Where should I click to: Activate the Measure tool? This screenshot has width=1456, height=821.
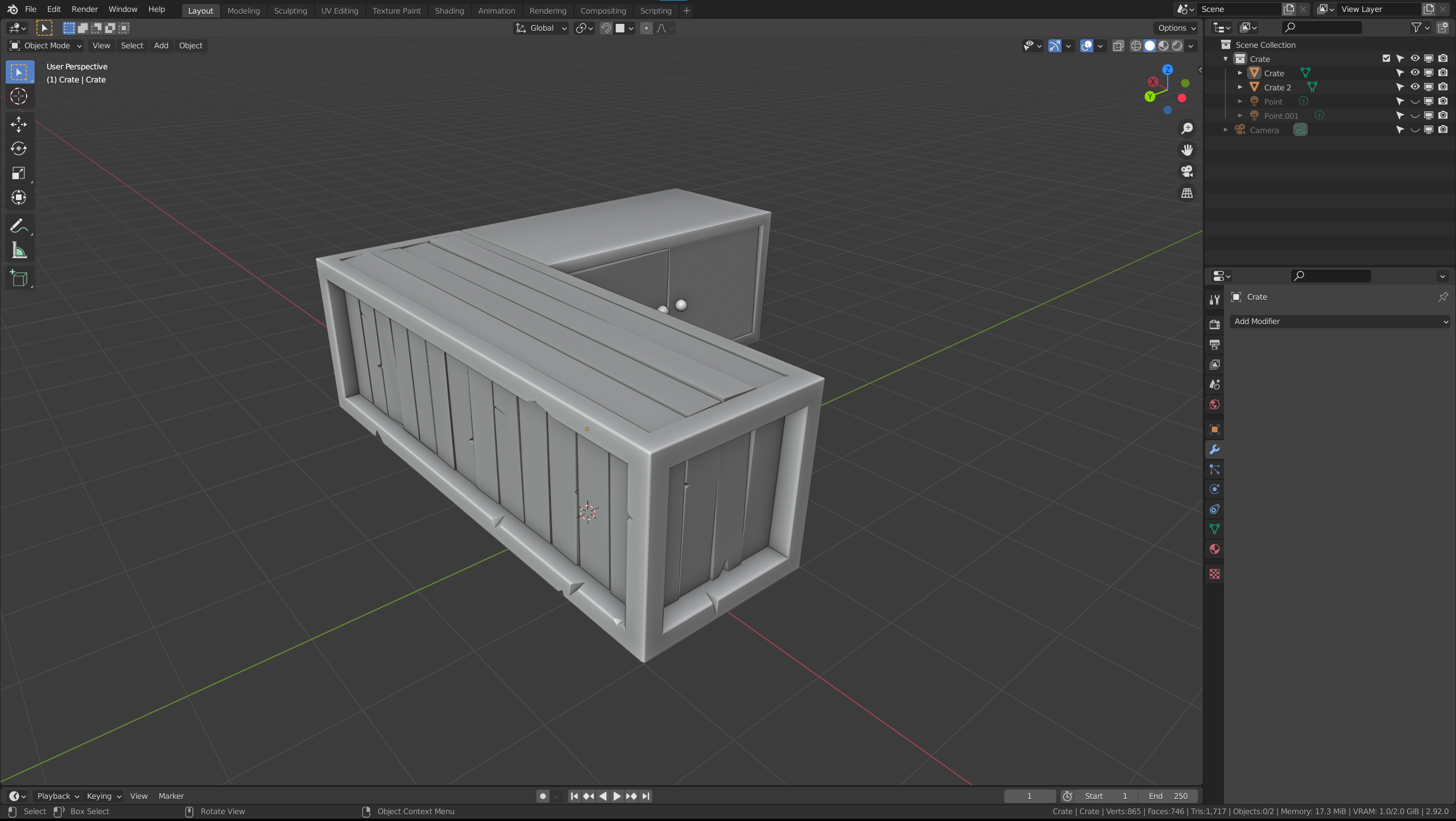click(x=19, y=251)
